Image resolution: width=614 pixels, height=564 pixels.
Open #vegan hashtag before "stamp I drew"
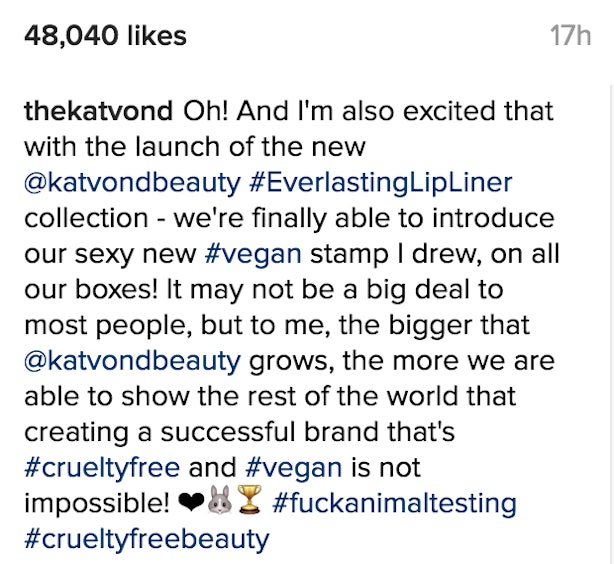click(x=253, y=255)
